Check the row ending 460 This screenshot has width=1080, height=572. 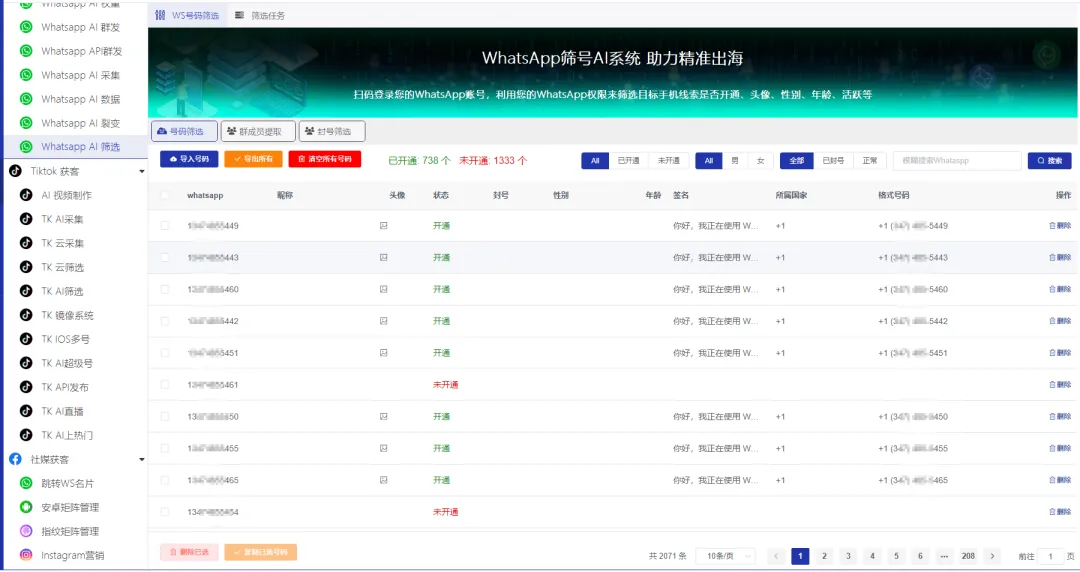(x=165, y=289)
